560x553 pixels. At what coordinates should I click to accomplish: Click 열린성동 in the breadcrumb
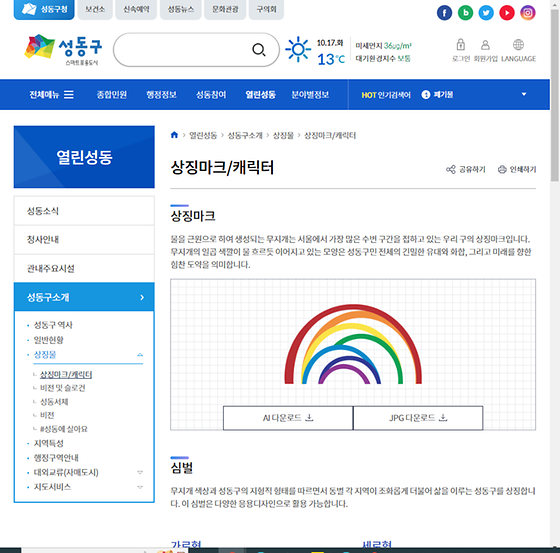(203, 135)
